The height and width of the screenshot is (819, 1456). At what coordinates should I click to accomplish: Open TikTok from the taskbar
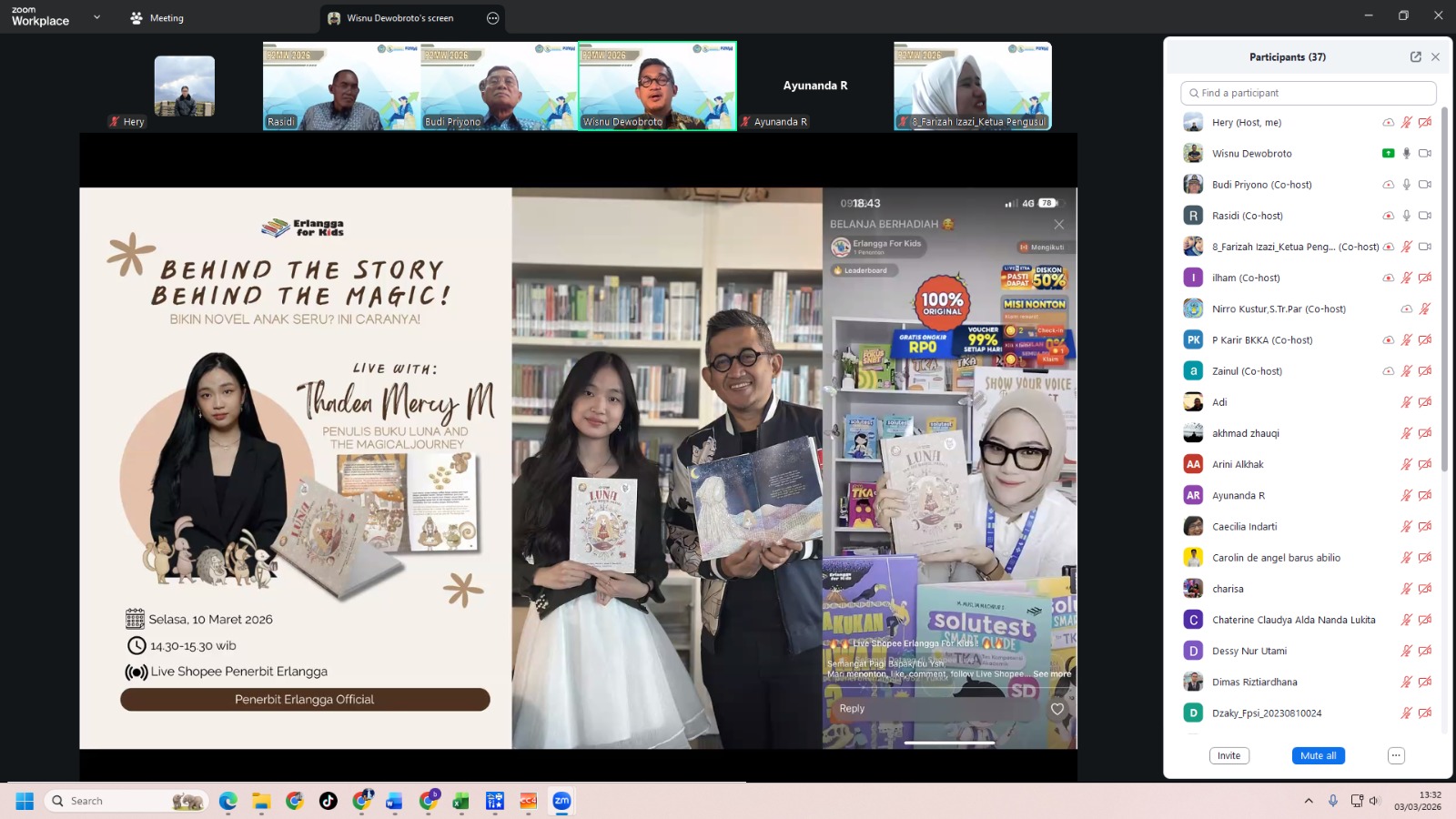point(328,801)
